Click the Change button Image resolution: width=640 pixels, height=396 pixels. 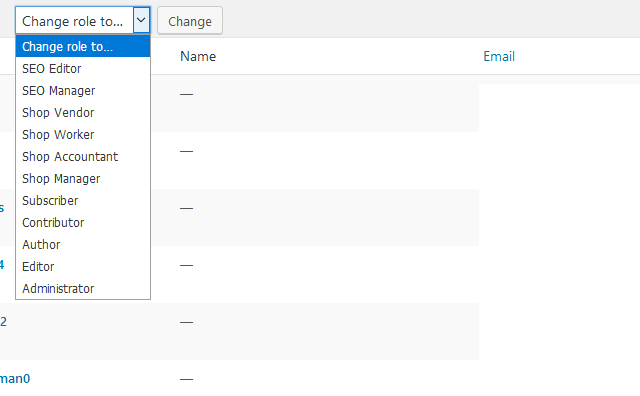pyautogui.click(x=190, y=20)
